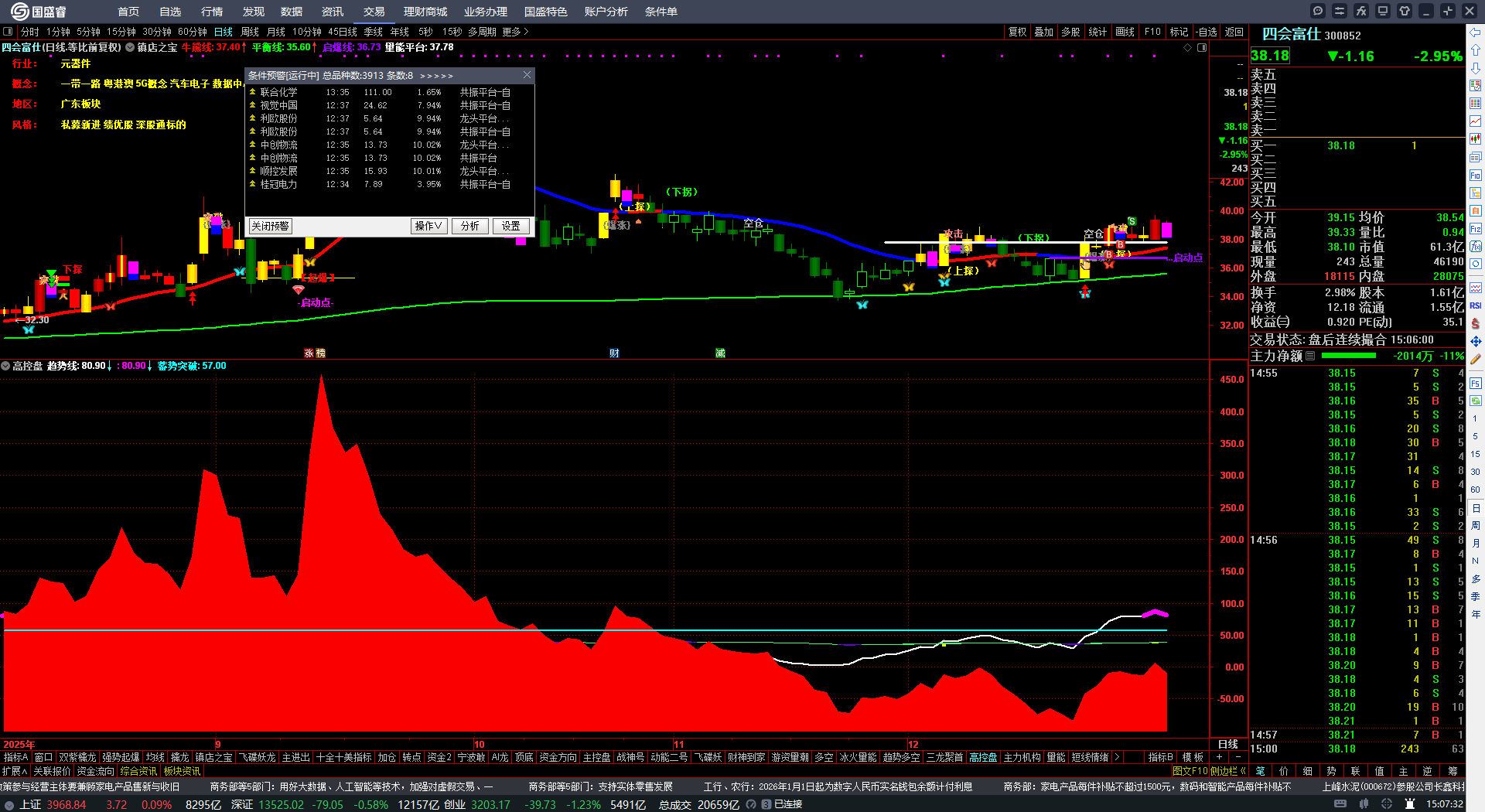1485x812 pixels.
Task: Switch to the 周线 weekly period tab
Action: click(250, 32)
